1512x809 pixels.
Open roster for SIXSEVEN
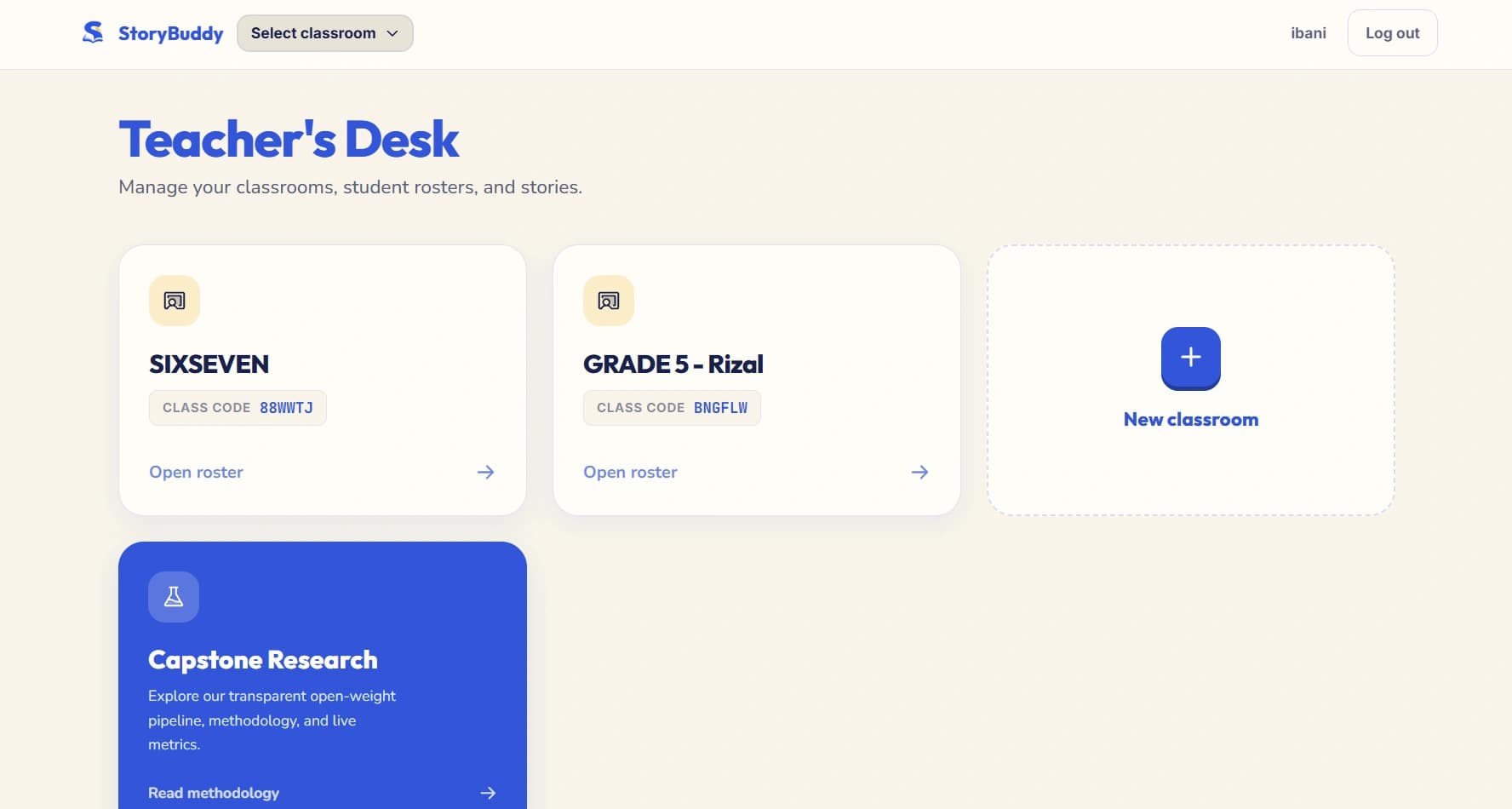pos(196,472)
